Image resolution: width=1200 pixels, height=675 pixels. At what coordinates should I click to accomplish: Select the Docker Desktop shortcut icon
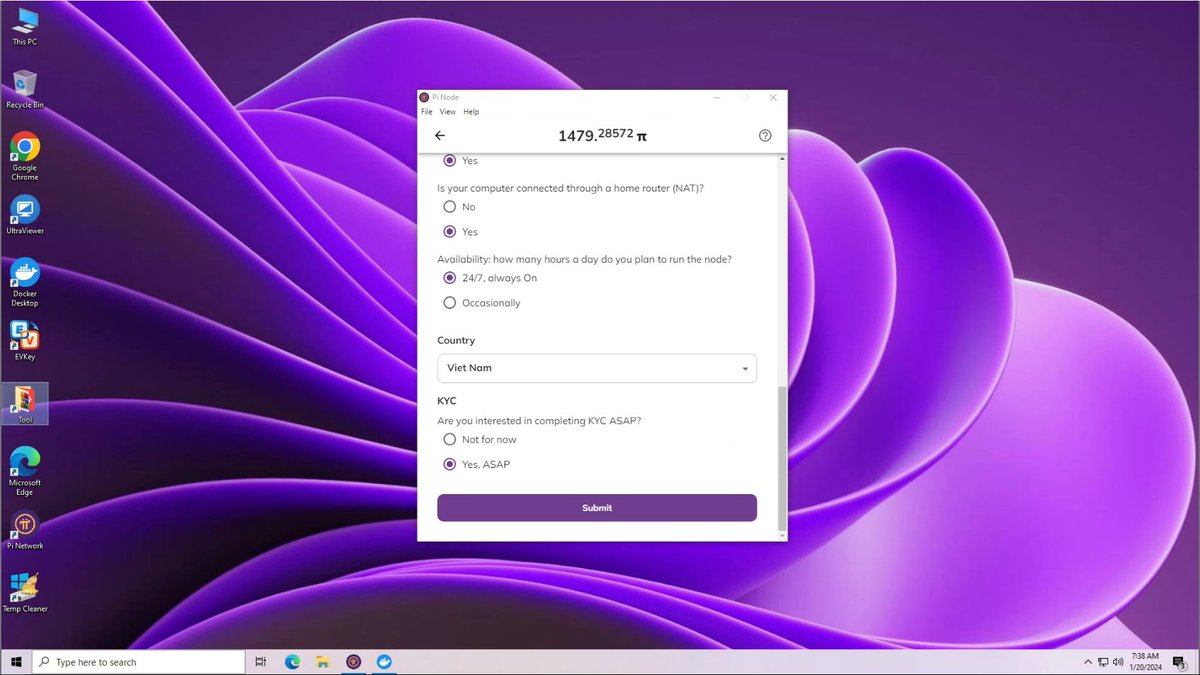click(25, 283)
